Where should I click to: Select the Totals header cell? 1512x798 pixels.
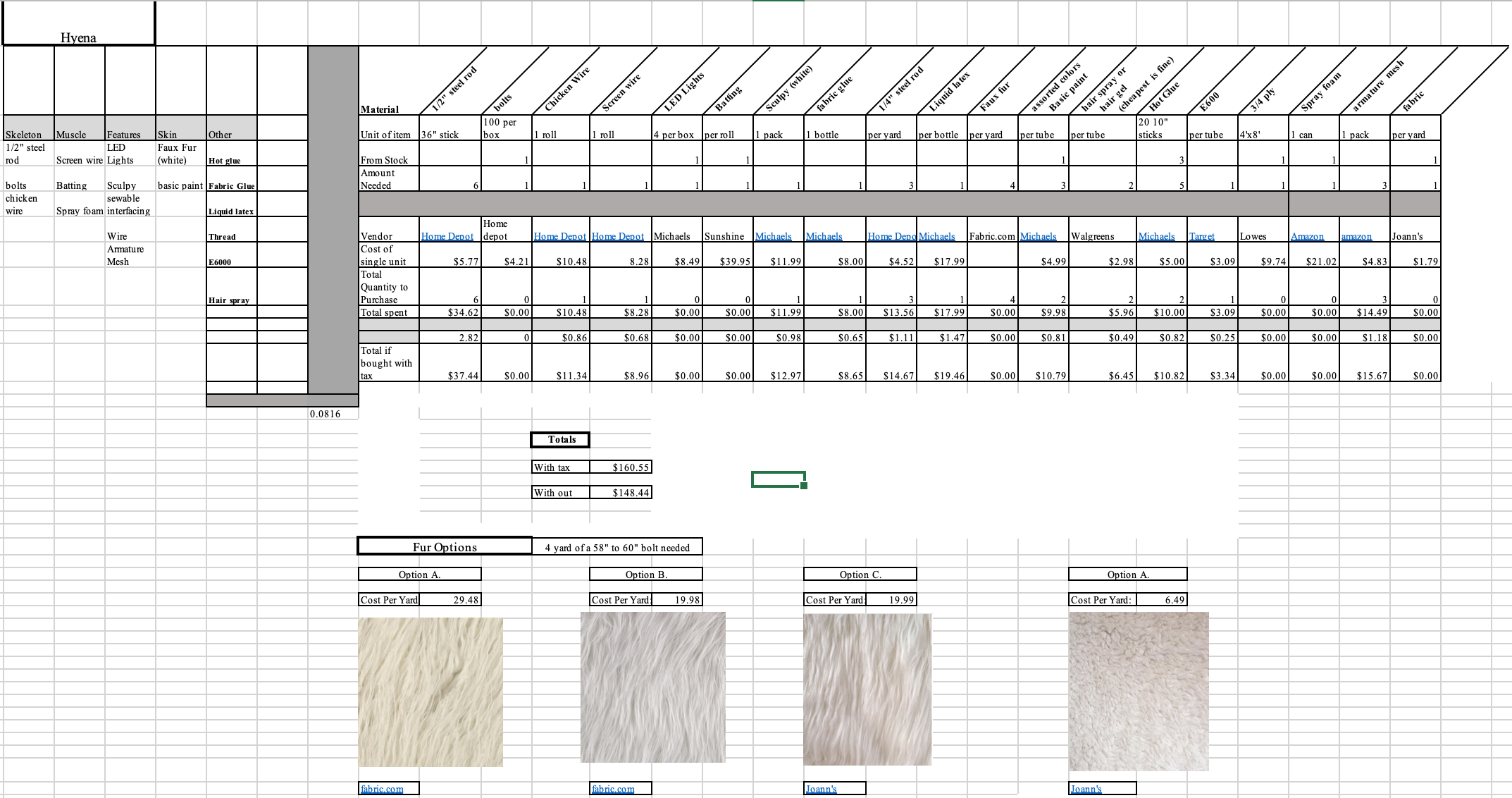pyautogui.click(x=560, y=440)
